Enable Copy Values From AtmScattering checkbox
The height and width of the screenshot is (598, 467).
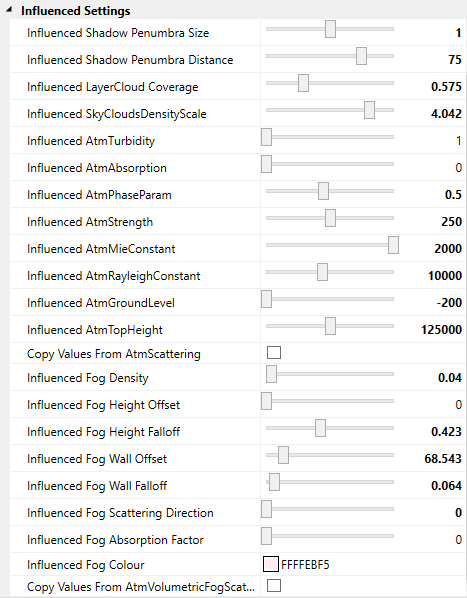(274, 353)
